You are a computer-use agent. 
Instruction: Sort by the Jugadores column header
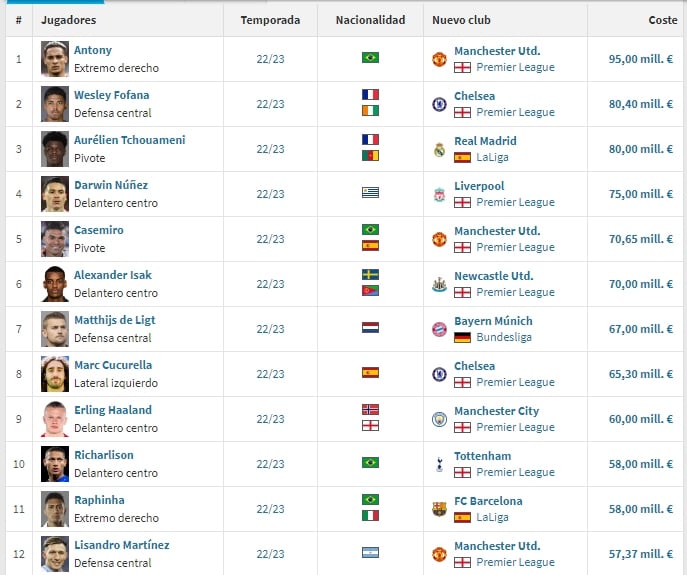pyautogui.click(x=68, y=20)
